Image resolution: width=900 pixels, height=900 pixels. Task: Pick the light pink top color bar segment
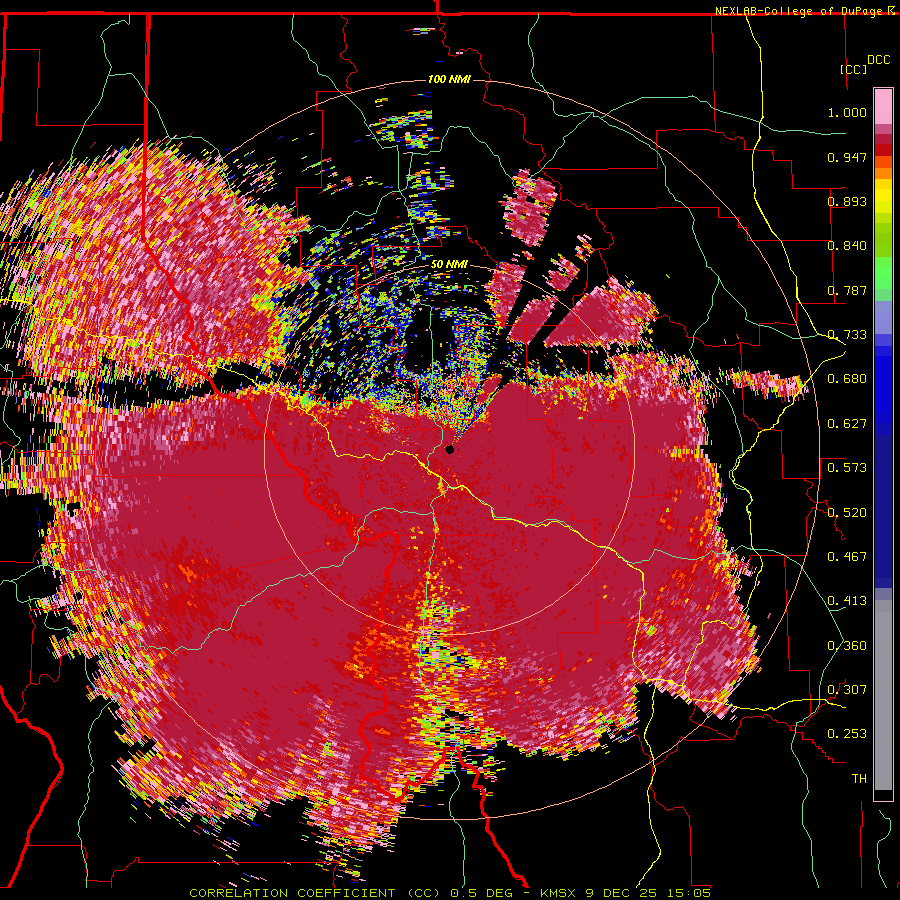(x=883, y=106)
